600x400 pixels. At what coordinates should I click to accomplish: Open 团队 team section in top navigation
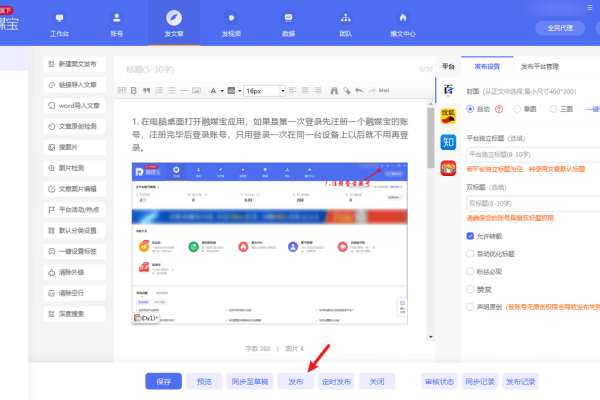[345, 25]
